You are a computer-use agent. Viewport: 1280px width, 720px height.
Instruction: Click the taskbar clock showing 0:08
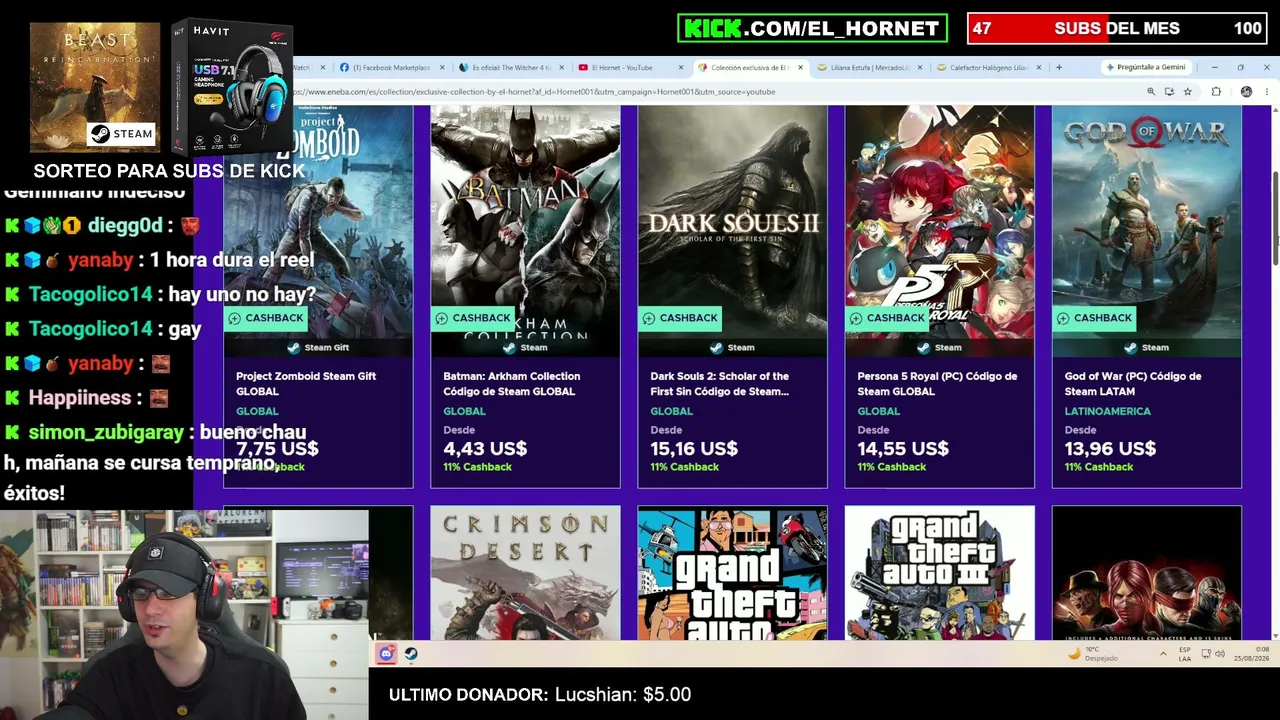tap(1253, 654)
